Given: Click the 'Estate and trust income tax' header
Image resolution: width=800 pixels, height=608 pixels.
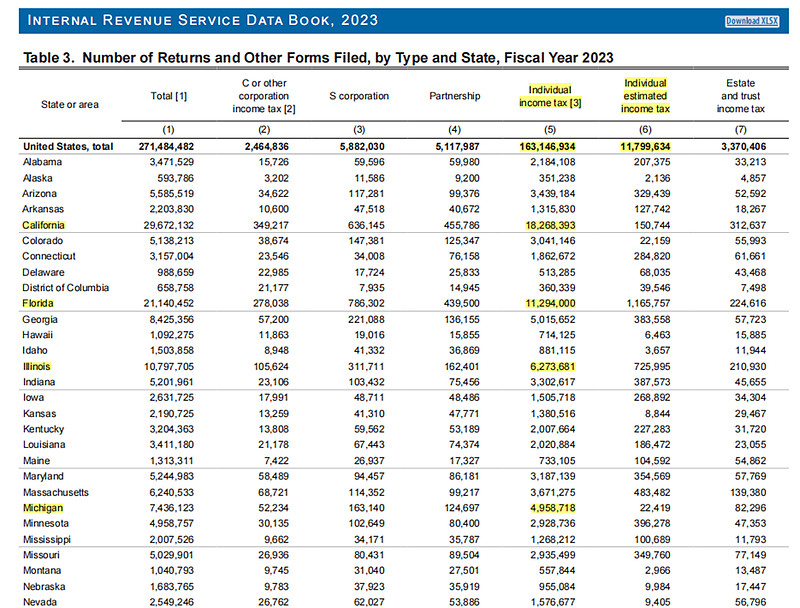Looking at the screenshot, I should tap(740, 96).
